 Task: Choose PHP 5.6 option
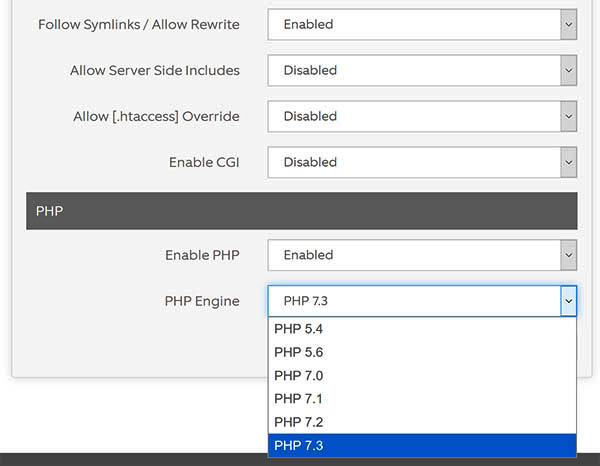(422, 352)
